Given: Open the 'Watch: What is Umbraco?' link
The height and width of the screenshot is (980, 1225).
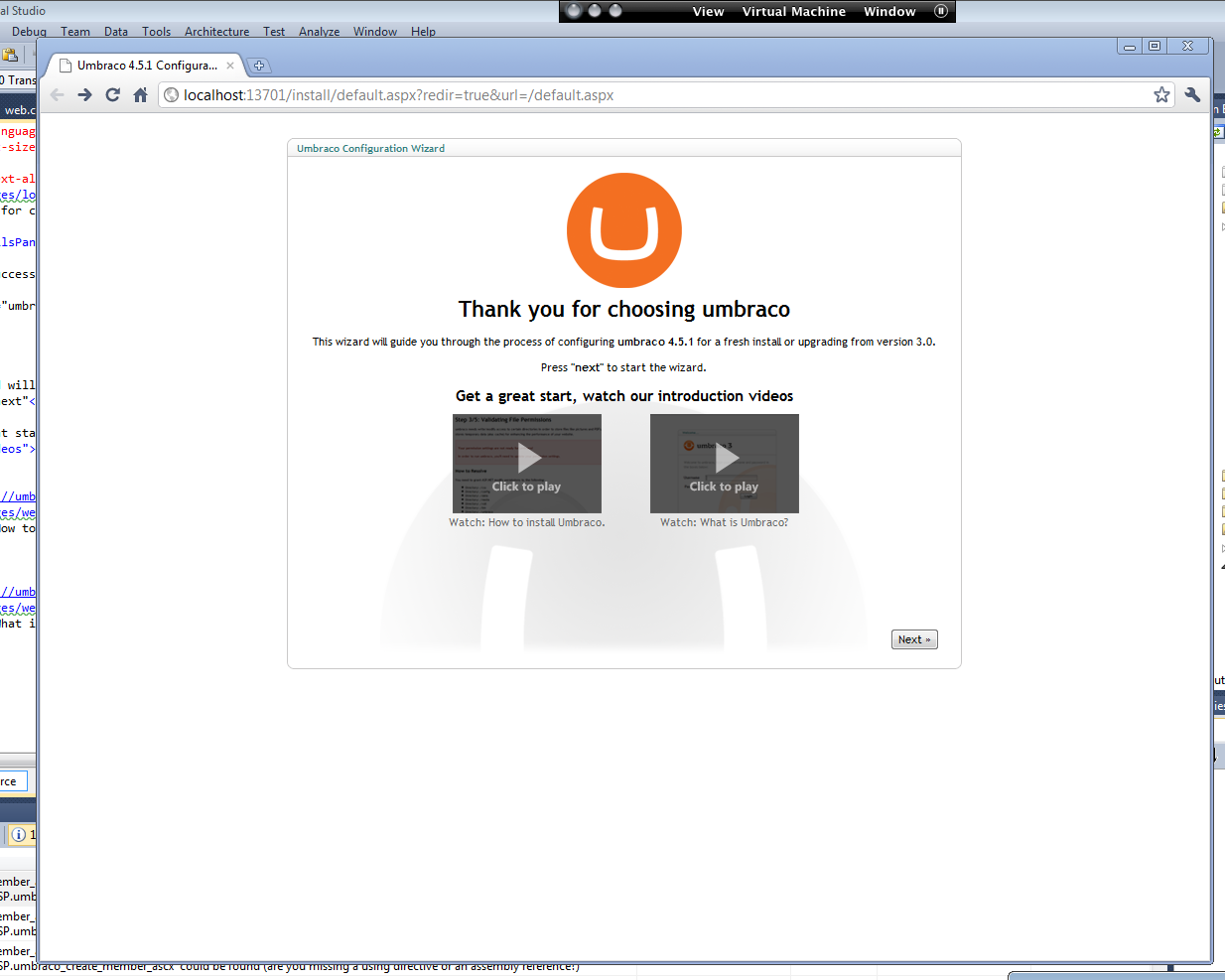Looking at the screenshot, I should coord(725,522).
